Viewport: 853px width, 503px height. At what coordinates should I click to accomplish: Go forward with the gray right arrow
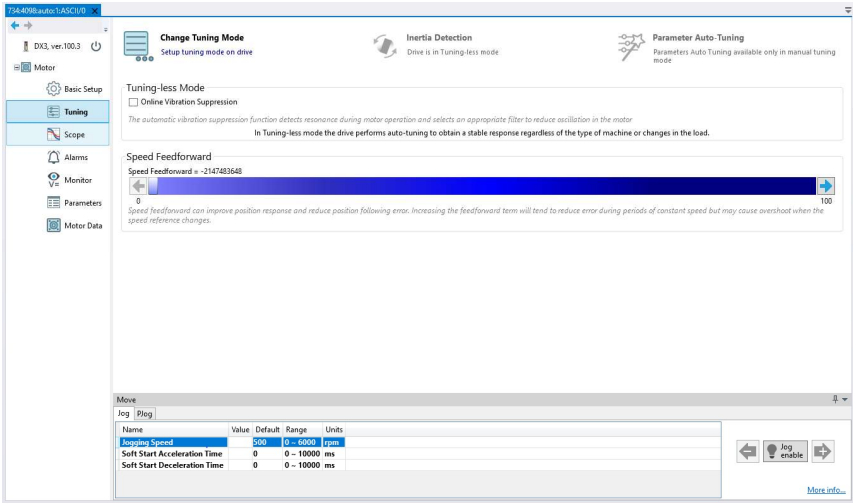(x=28, y=25)
